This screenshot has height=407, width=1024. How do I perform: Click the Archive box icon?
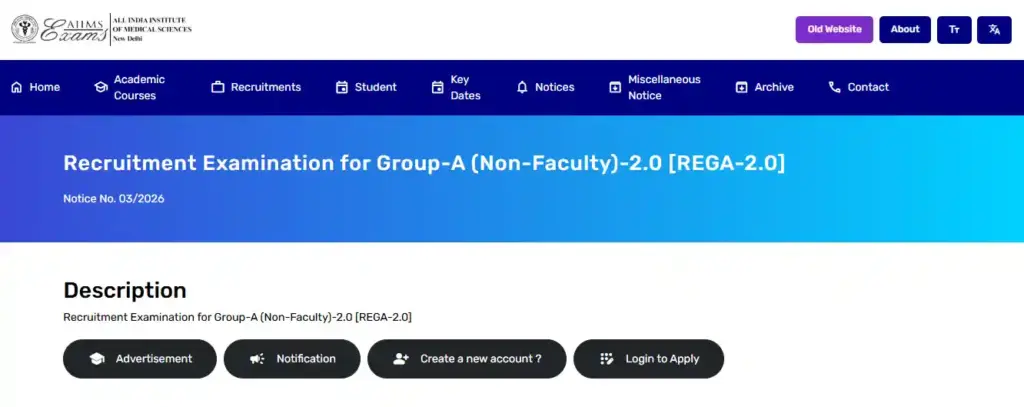tap(741, 87)
